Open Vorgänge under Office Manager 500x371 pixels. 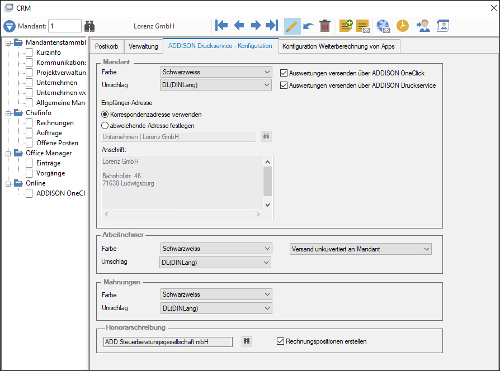51,173
